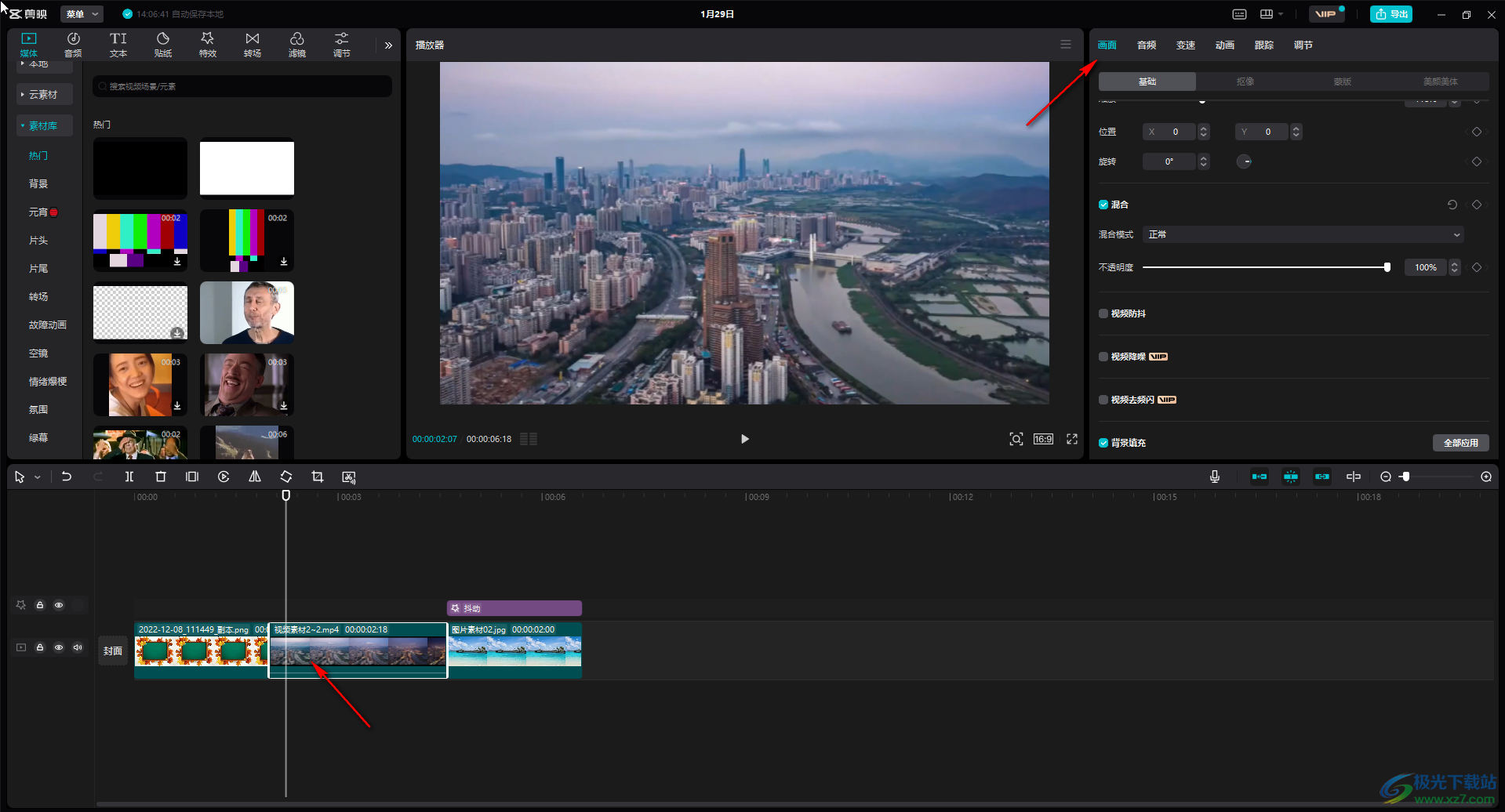Open the 贴纸 stickers panel
This screenshot has width=1505, height=812.
tap(163, 45)
